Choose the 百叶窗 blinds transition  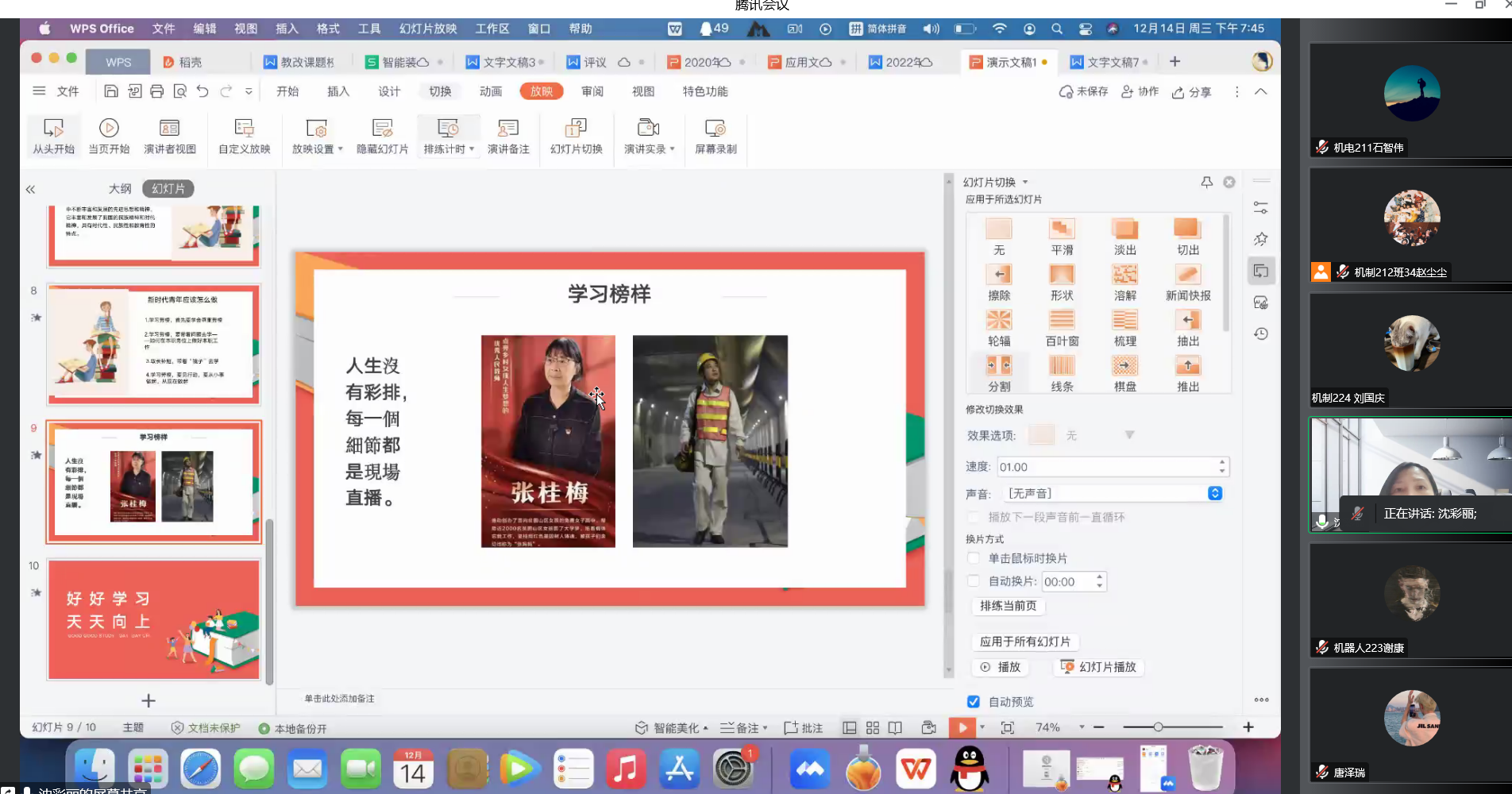(x=1062, y=321)
